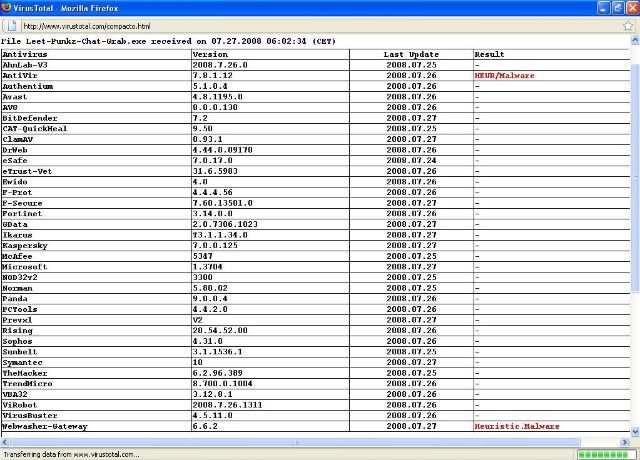Click the horizontal scrollbar thumb
The height and width of the screenshot is (460, 640).
pyautogui.click(x=296, y=442)
